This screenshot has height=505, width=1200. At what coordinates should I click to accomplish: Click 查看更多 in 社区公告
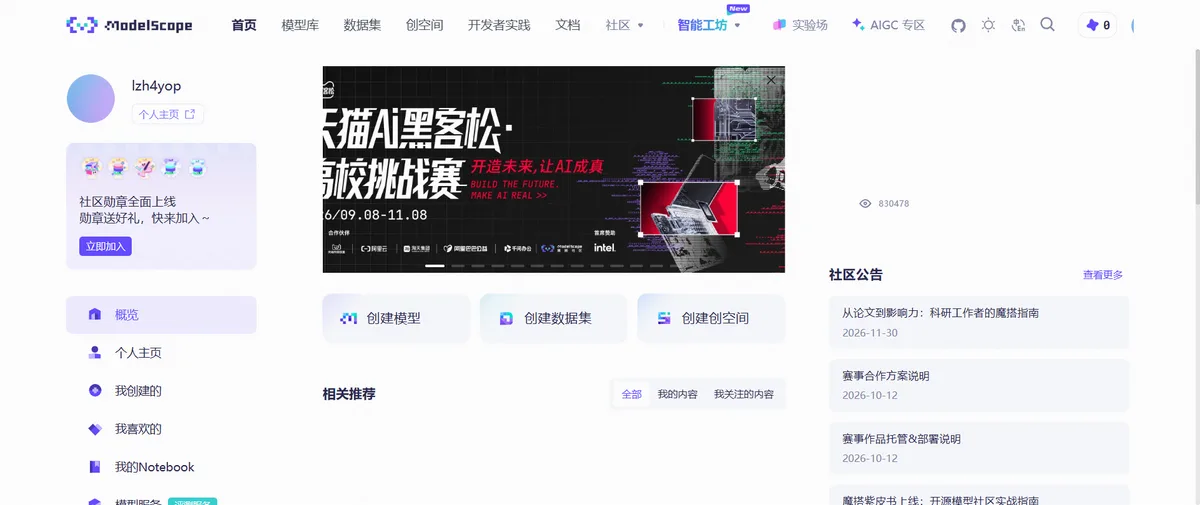[1103, 274]
